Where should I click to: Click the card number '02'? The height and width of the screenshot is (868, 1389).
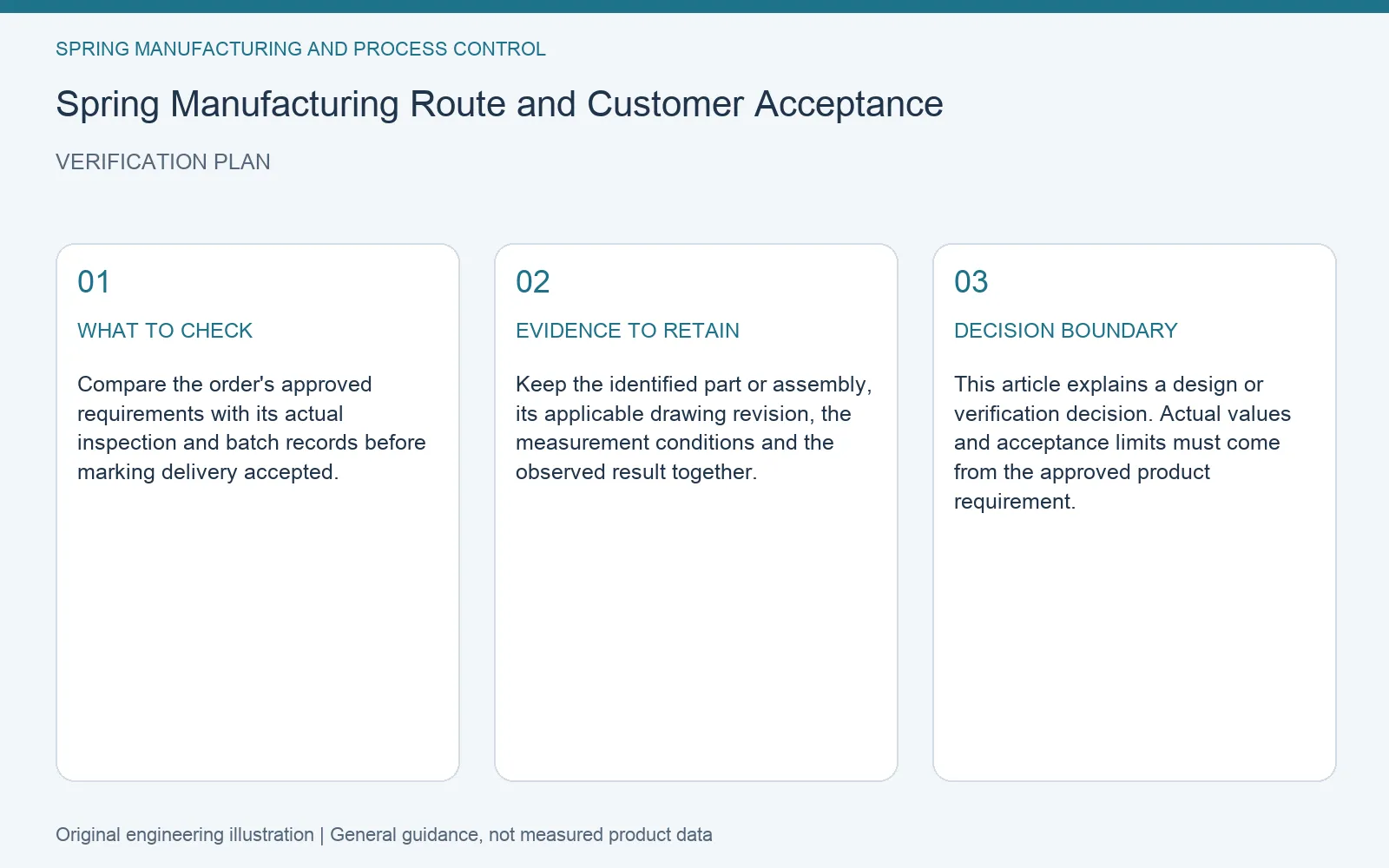533,282
